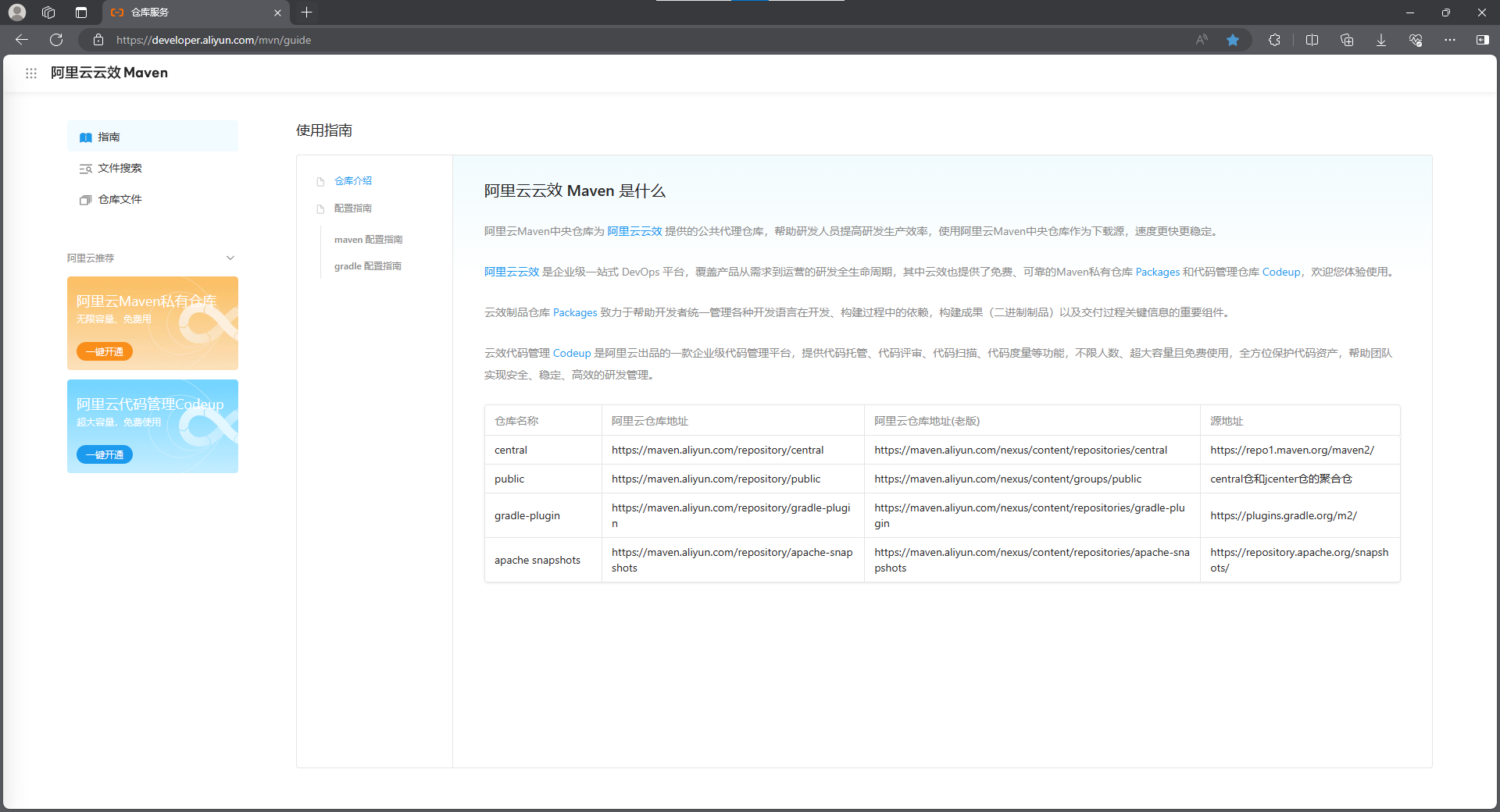The width and height of the screenshot is (1500, 812).
Task: Click Packages link in 云效制品仓库 paragraph
Action: coord(575,312)
